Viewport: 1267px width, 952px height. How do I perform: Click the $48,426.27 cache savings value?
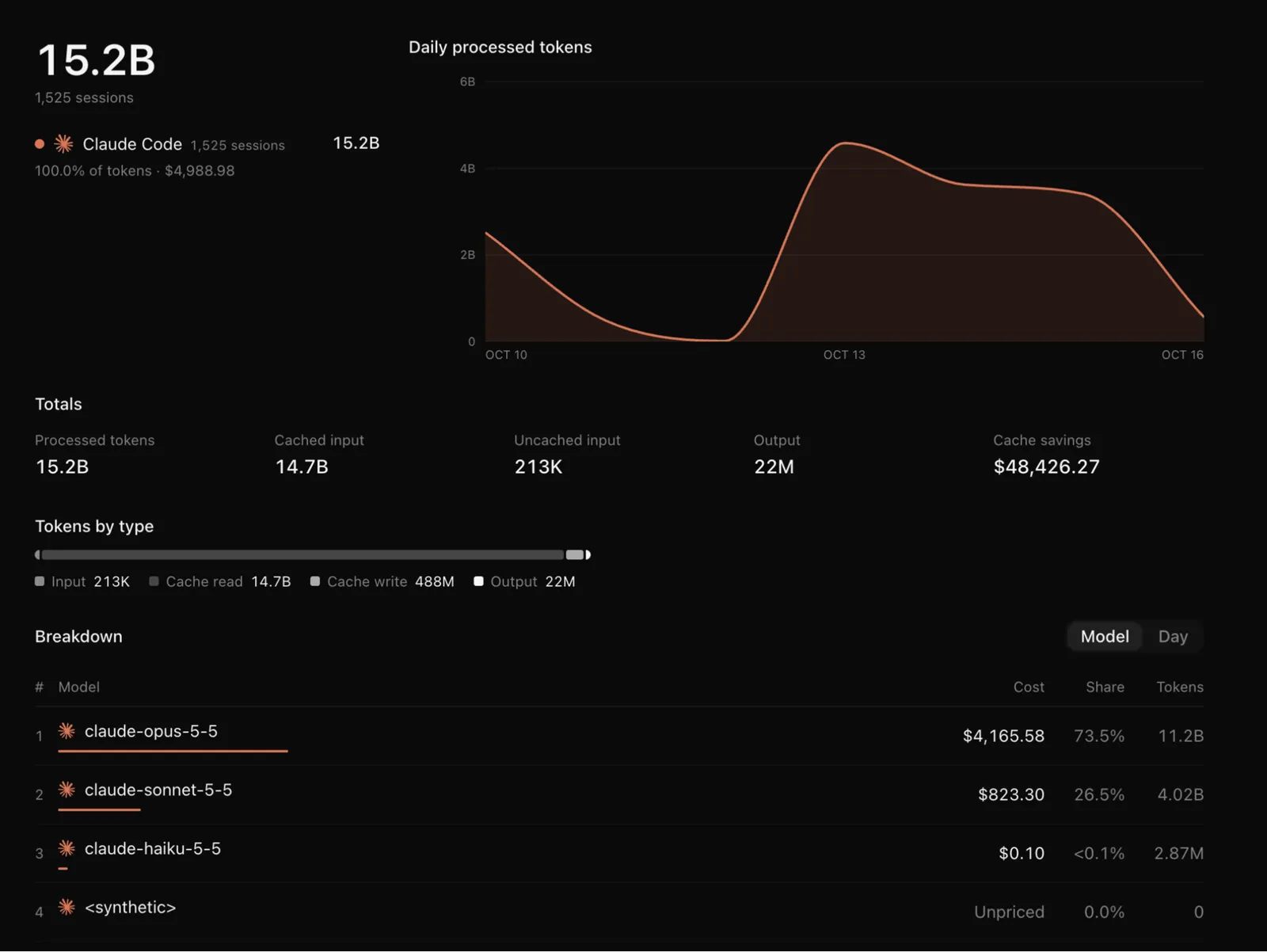(1046, 466)
